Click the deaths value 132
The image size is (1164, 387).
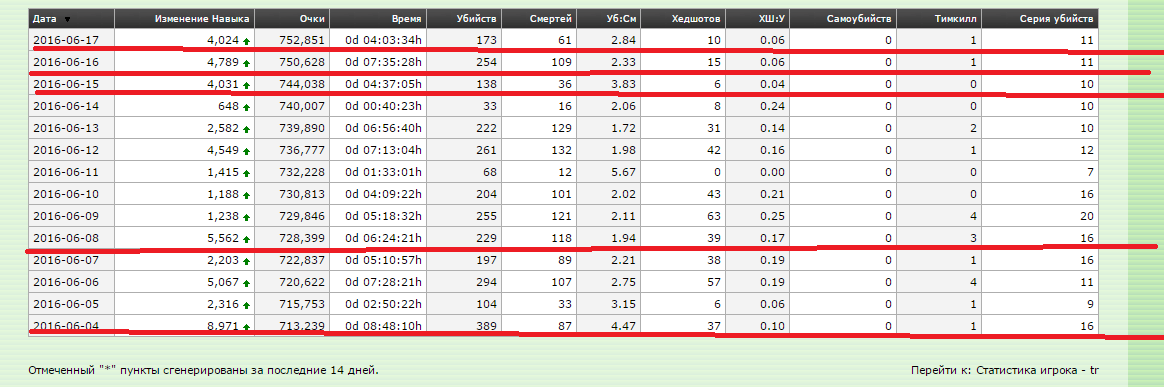[561, 151]
